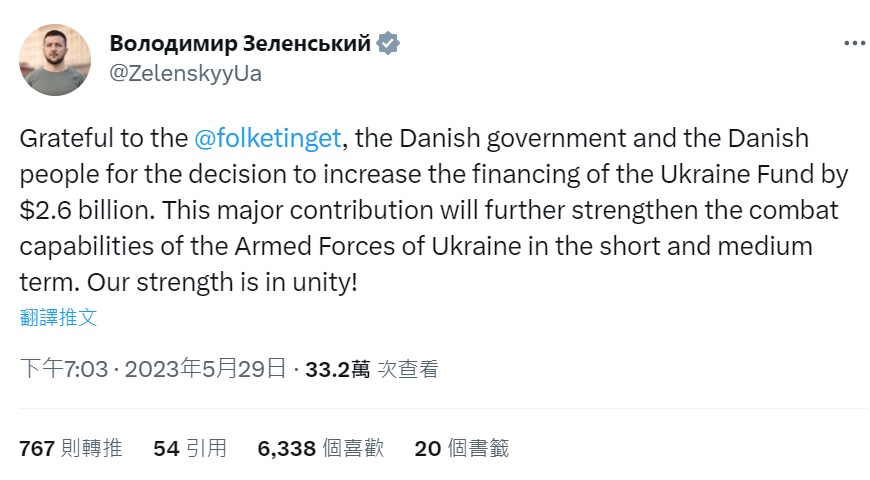The width and height of the screenshot is (870, 480).
Task: Click the display name Володимир Зеленський
Action: (x=240, y=44)
